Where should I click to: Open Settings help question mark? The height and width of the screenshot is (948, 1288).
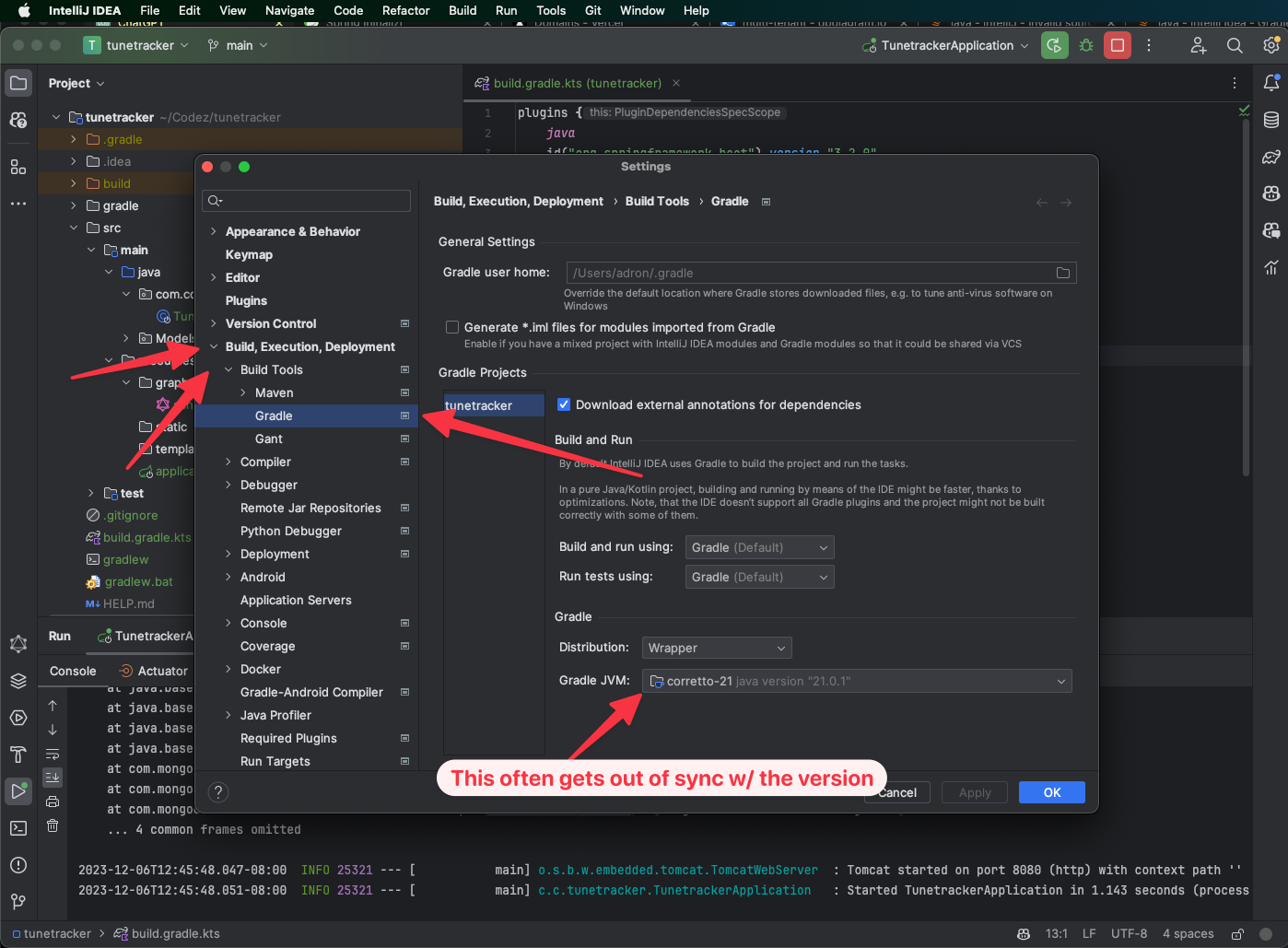218,791
